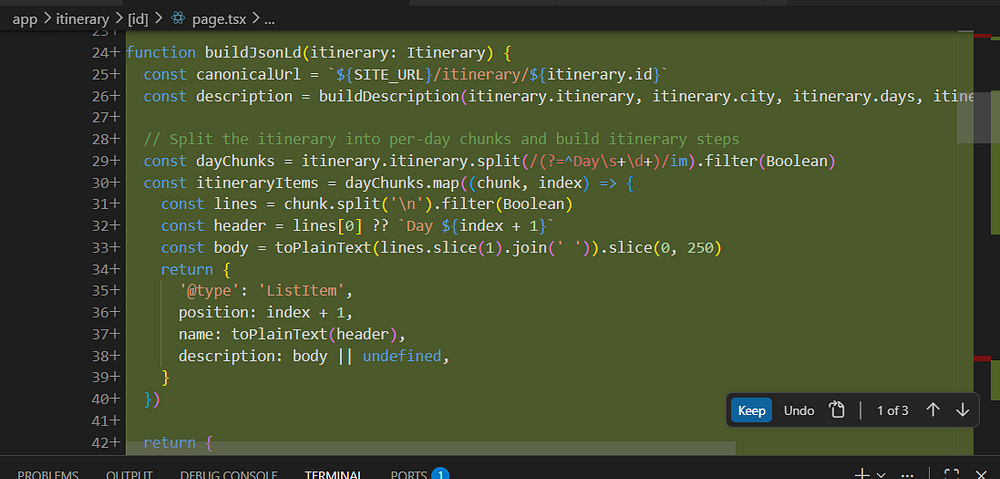
Task: Click 'buildDescription' function call
Action: pyautogui.click(x=389, y=96)
